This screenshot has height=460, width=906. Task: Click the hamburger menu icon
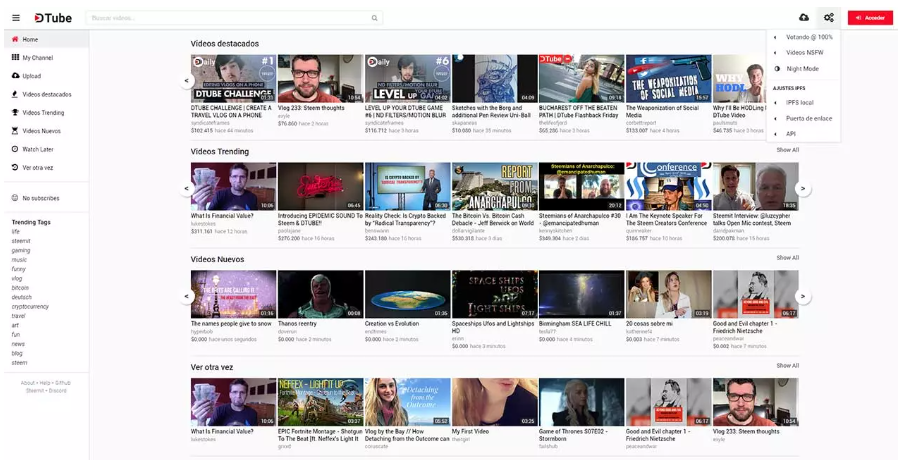pos(15,18)
